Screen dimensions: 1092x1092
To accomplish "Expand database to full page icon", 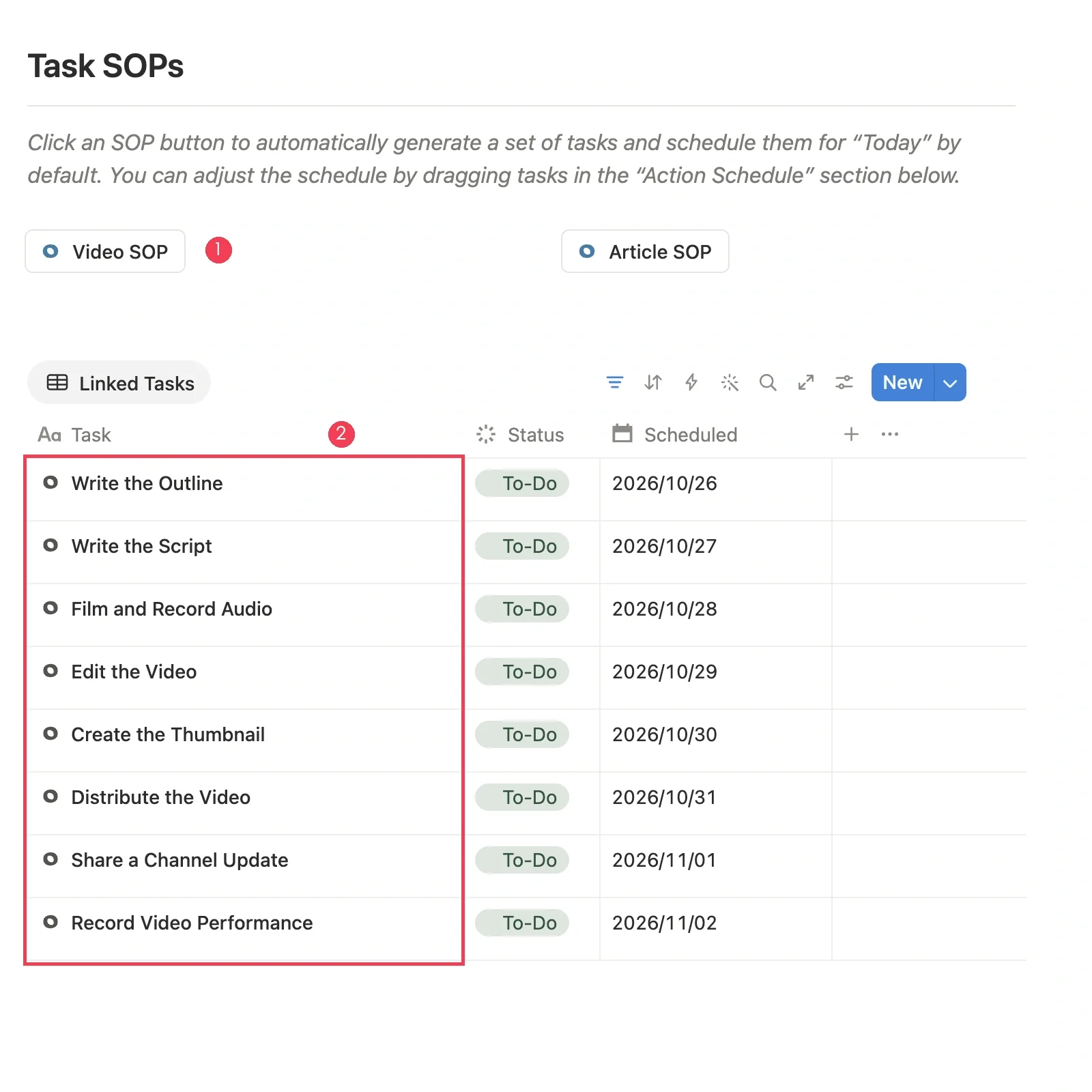I will click(x=806, y=382).
